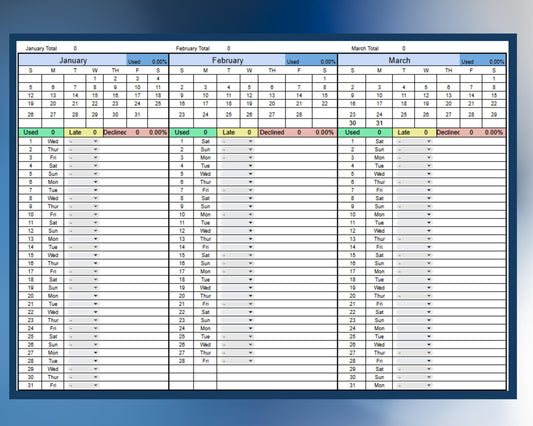Open the dropdown for February 14 Fri row
The width and height of the screenshot is (533, 426).
(237, 247)
